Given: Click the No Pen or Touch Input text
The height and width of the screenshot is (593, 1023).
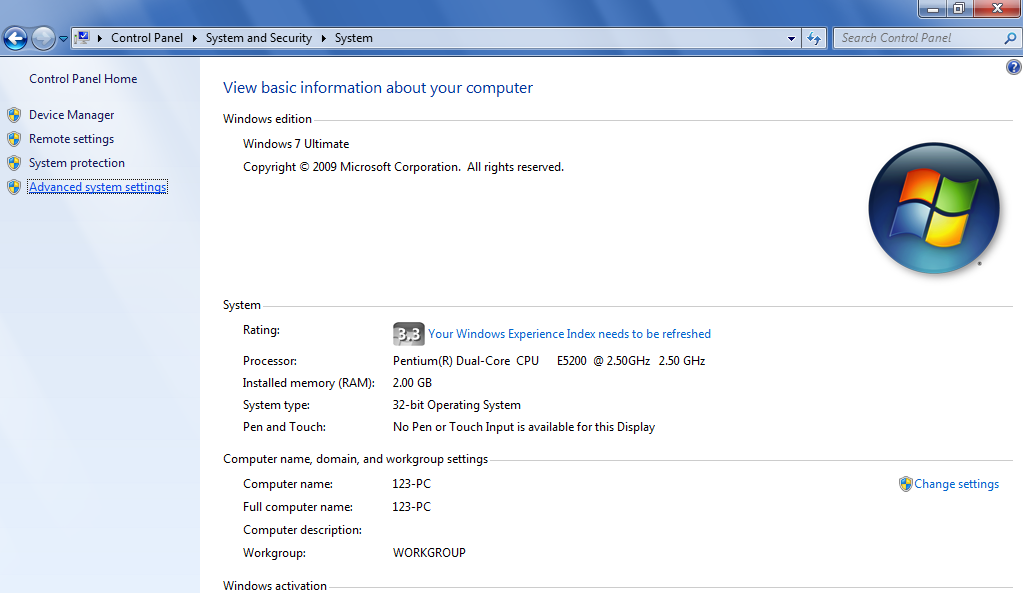Looking at the screenshot, I should [x=523, y=427].
